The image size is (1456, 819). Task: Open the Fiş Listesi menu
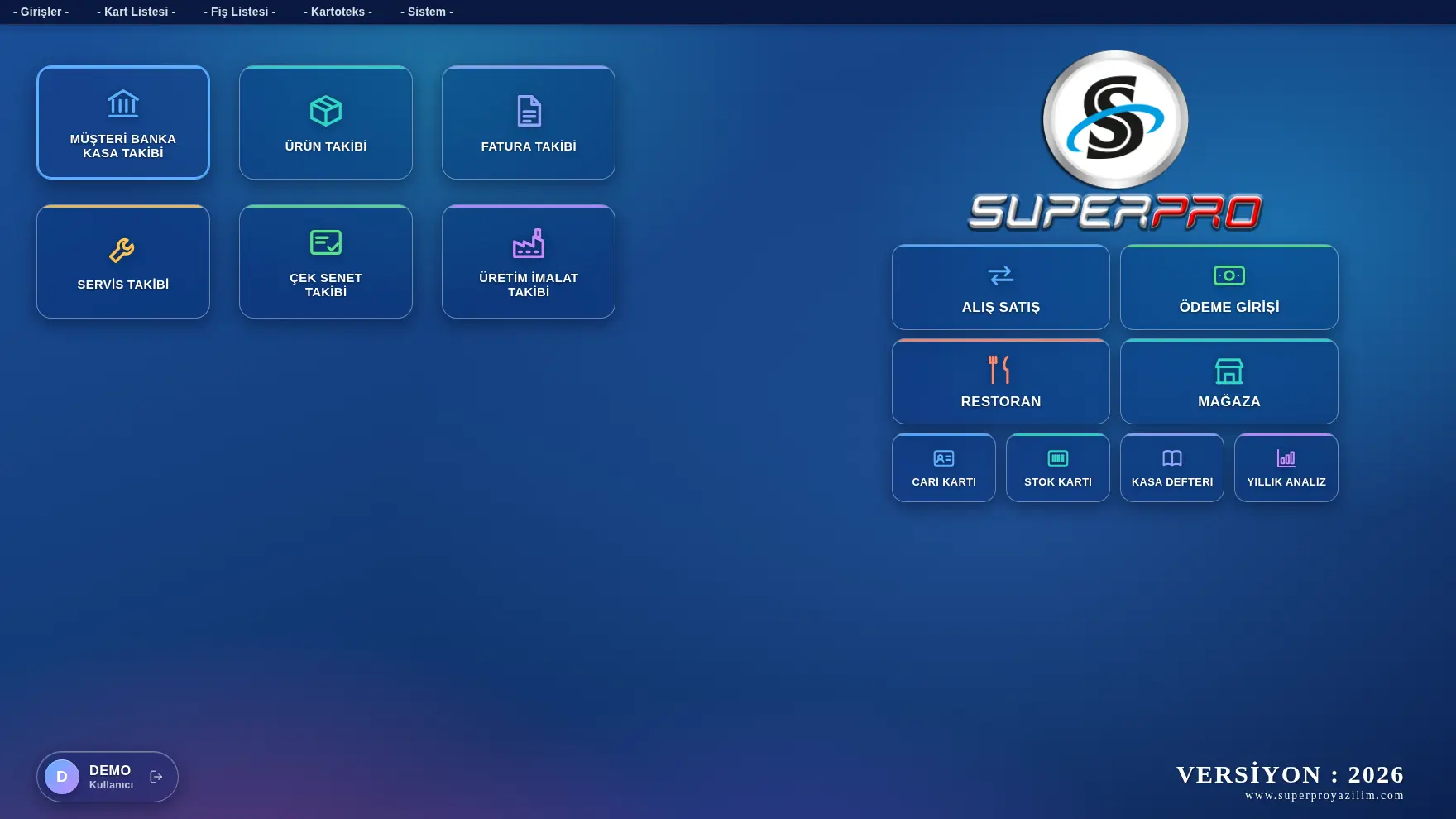pyautogui.click(x=240, y=12)
